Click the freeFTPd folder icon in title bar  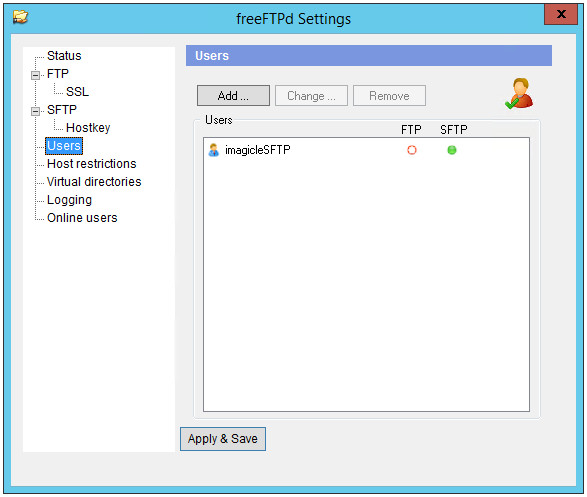click(20, 17)
